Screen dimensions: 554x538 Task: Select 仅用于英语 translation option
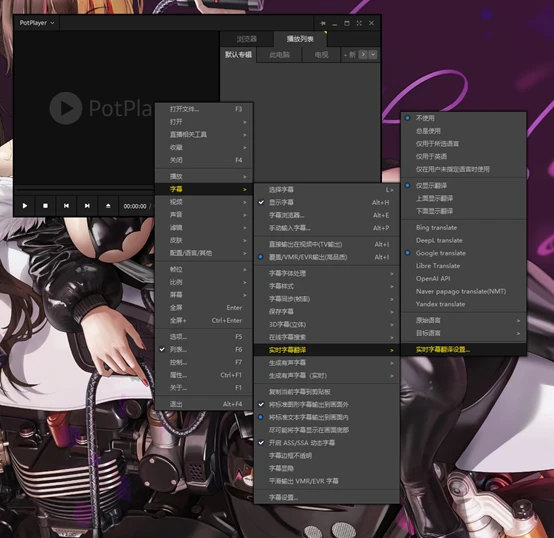click(464, 156)
